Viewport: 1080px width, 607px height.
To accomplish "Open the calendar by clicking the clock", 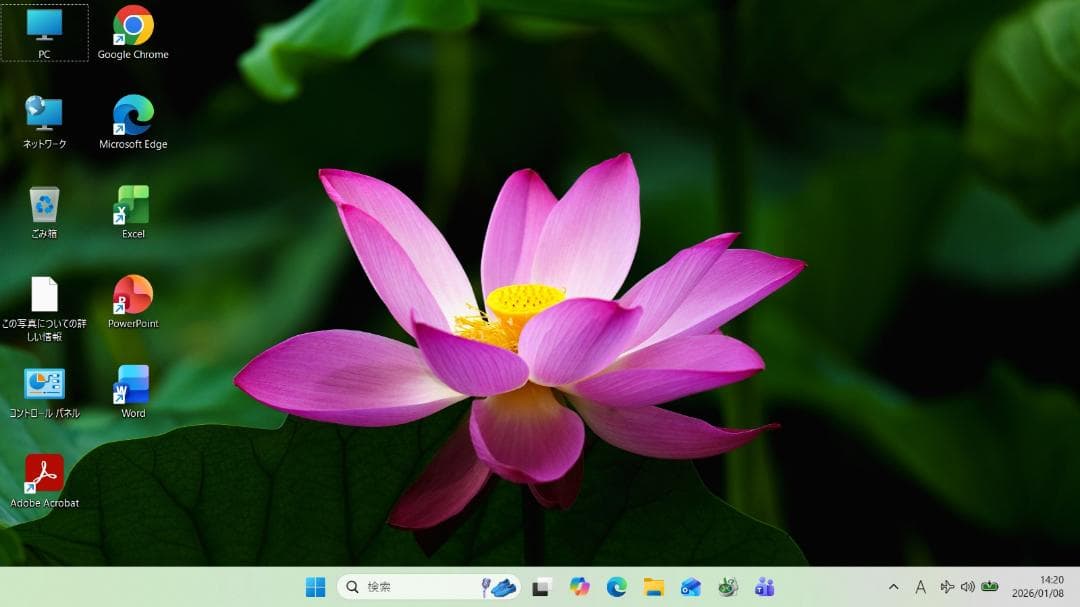I will 1040,588.
